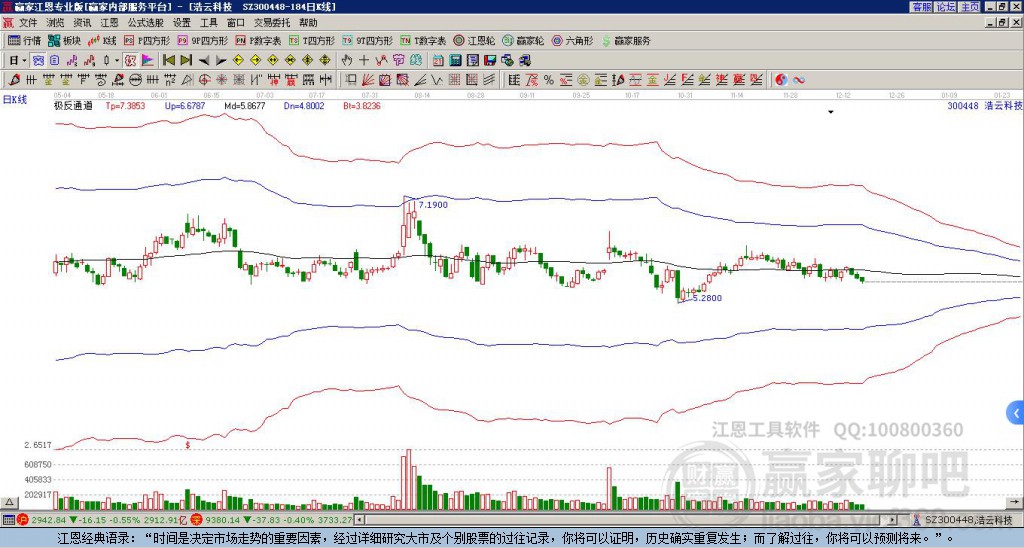Image resolution: width=1024 pixels, height=548 pixels.
Task: Jump to last bar icon
Action: pyautogui.click(x=186, y=61)
